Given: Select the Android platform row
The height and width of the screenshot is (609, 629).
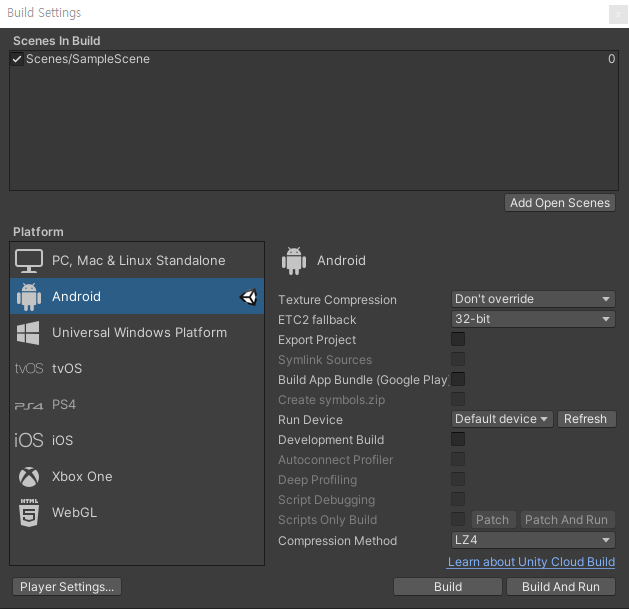Looking at the screenshot, I should pos(137,296).
